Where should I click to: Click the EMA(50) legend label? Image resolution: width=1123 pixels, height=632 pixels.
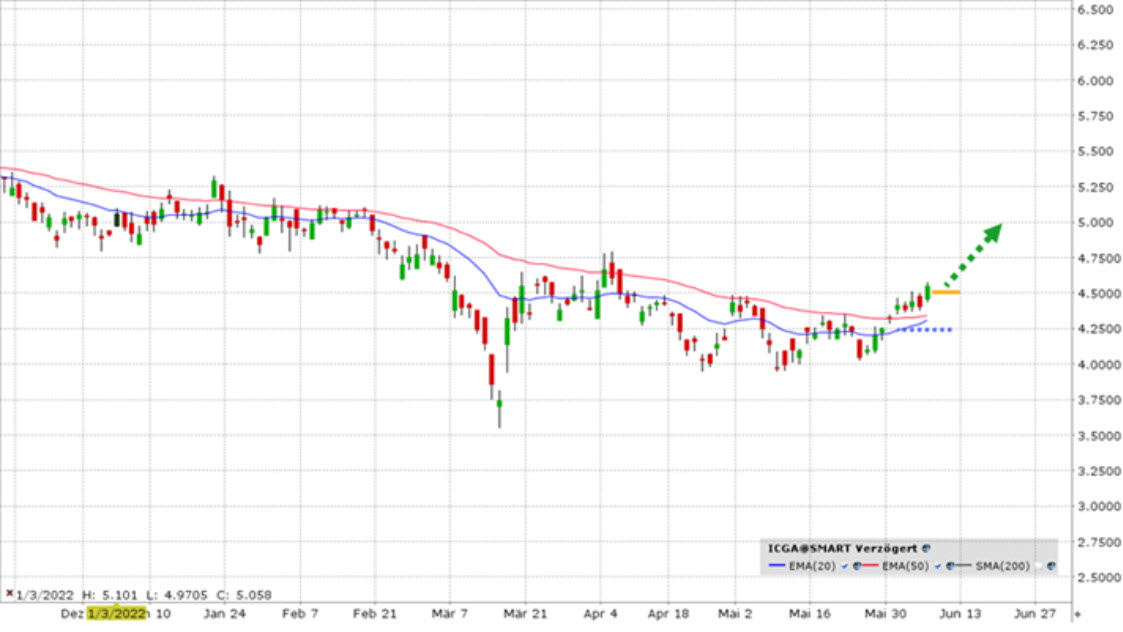point(905,566)
